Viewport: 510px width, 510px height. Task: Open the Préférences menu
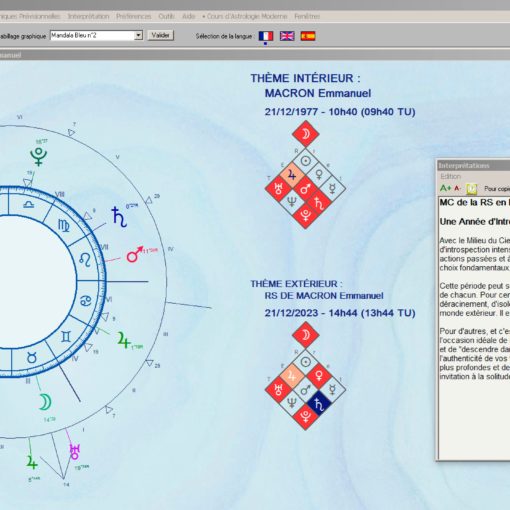(134, 16)
